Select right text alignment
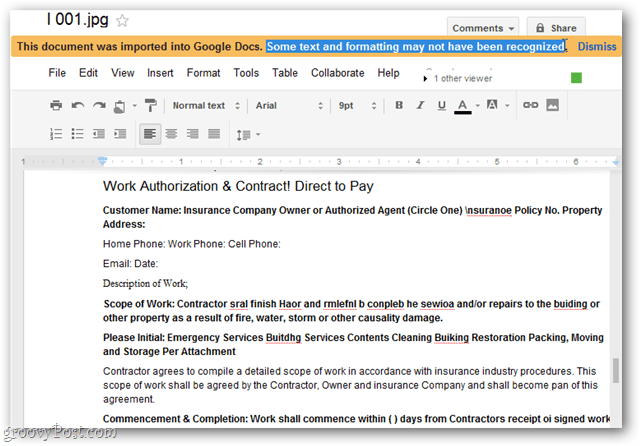640x446 pixels. tap(192, 134)
